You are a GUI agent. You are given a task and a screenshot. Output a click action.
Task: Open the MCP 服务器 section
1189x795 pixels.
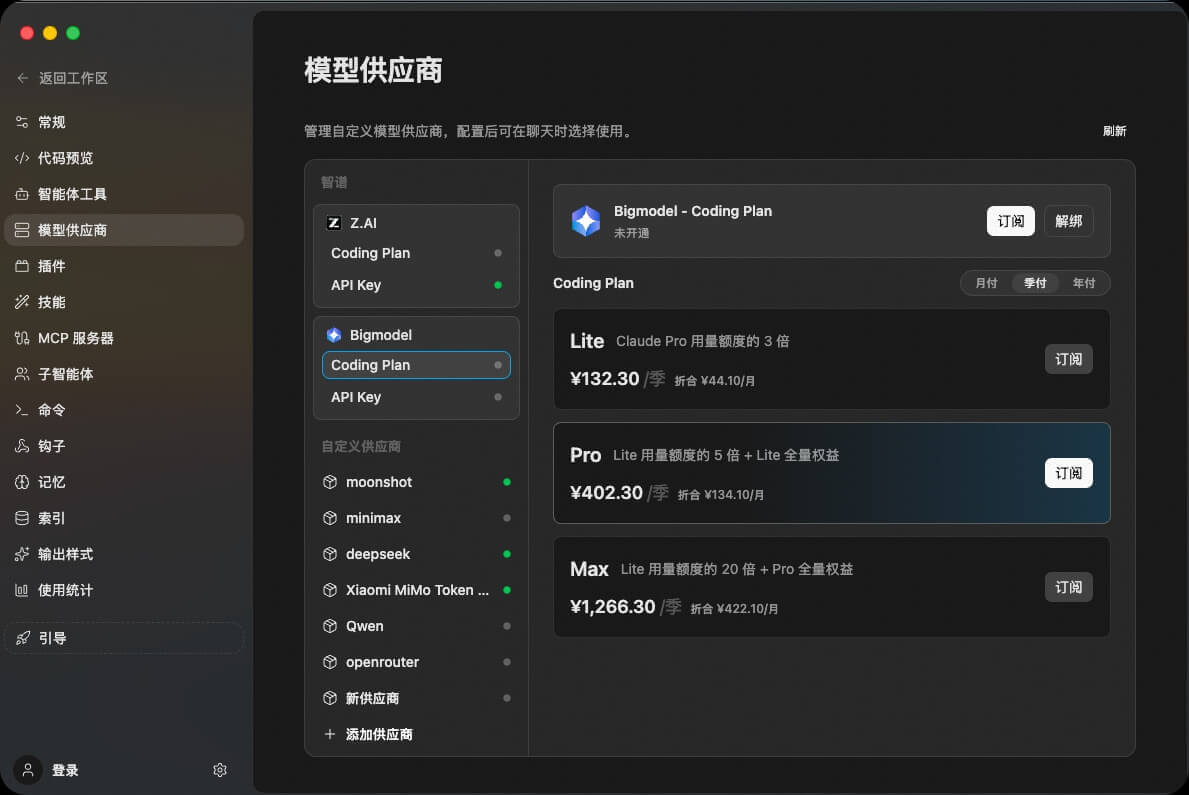pyautogui.click(x=124, y=338)
